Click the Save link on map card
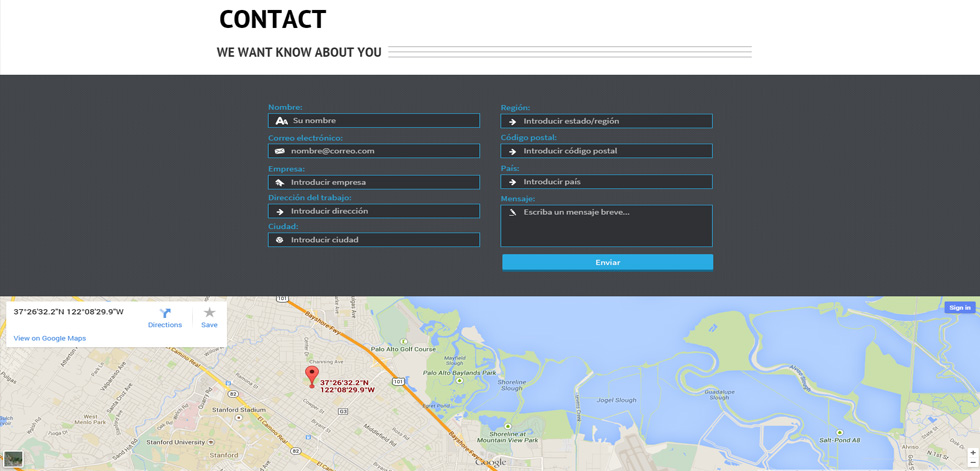The height and width of the screenshot is (471, 980). coord(209,325)
